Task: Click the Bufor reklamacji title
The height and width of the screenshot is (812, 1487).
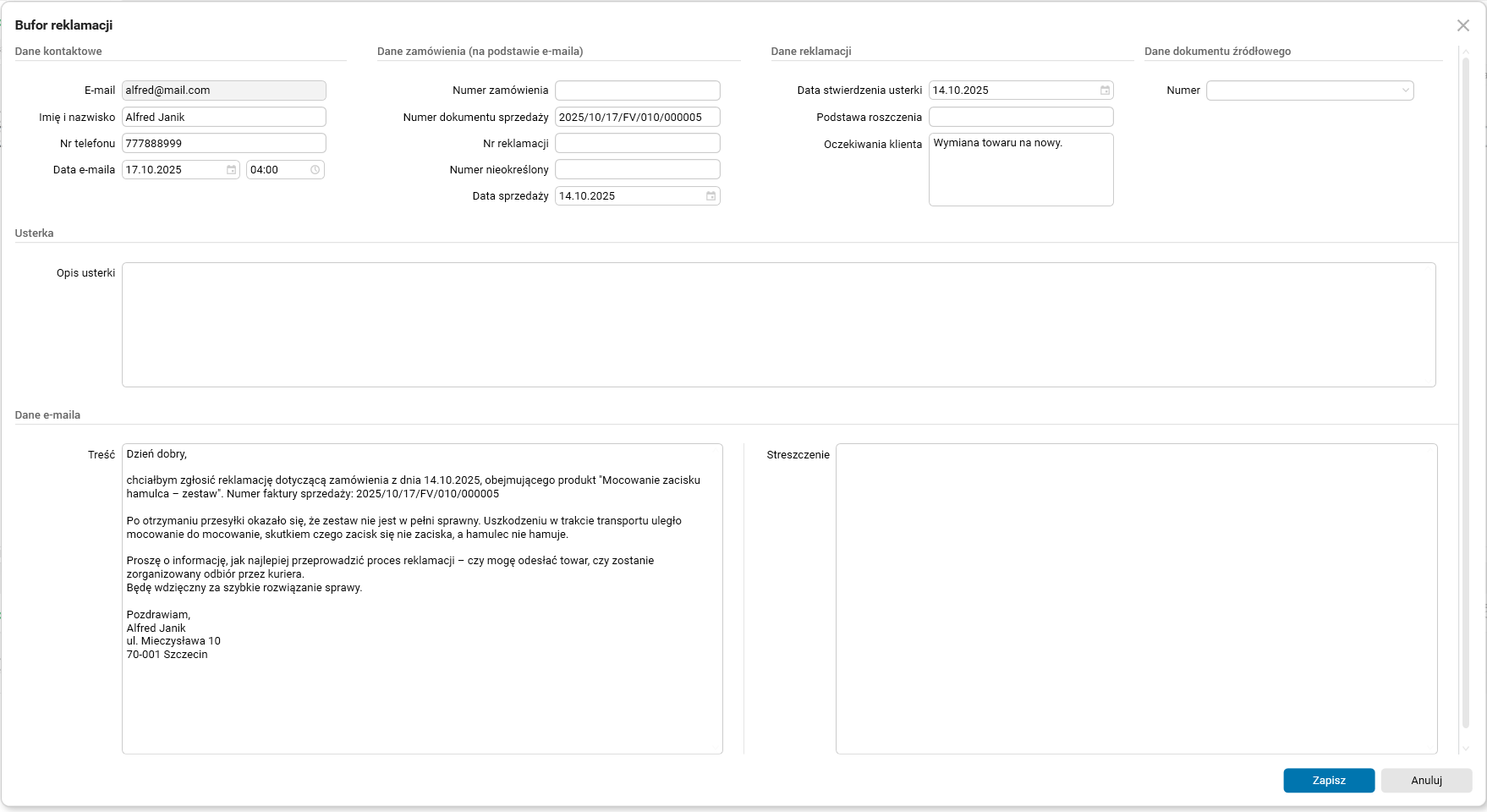Action: coord(63,25)
